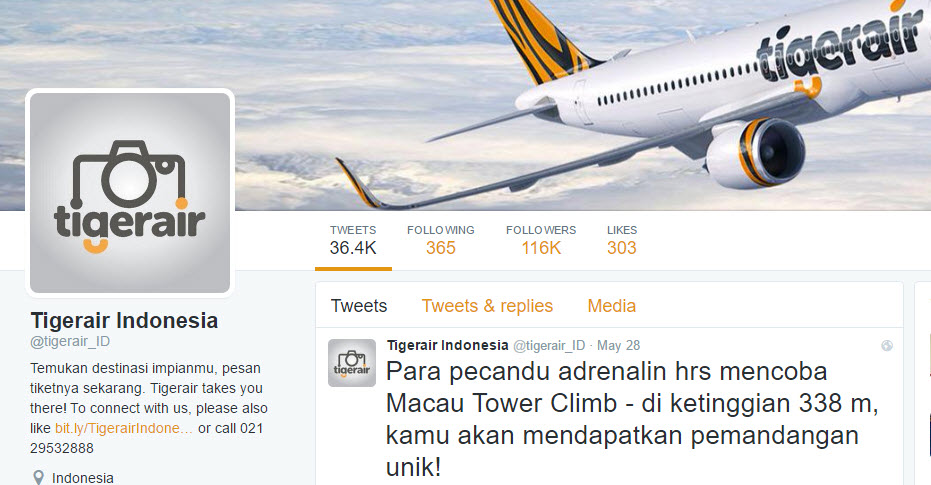
Task: View the 116K Followers list
Action: click(x=541, y=240)
